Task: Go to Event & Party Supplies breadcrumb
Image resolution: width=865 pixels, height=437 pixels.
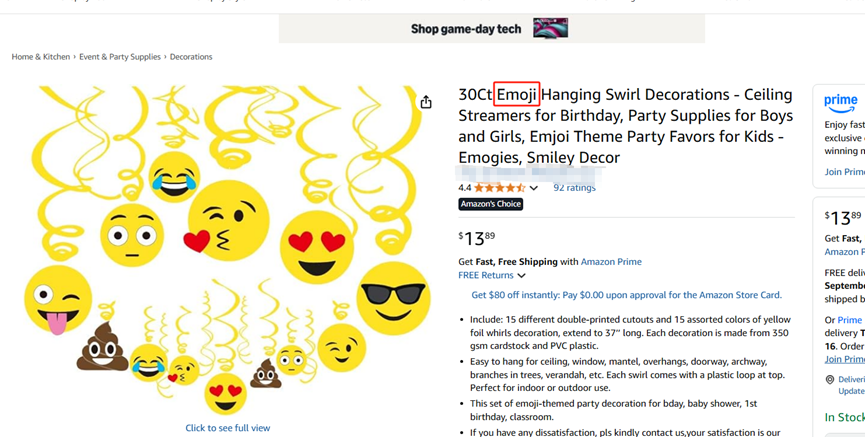Action: pyautogui.click(x=120, y=57)
